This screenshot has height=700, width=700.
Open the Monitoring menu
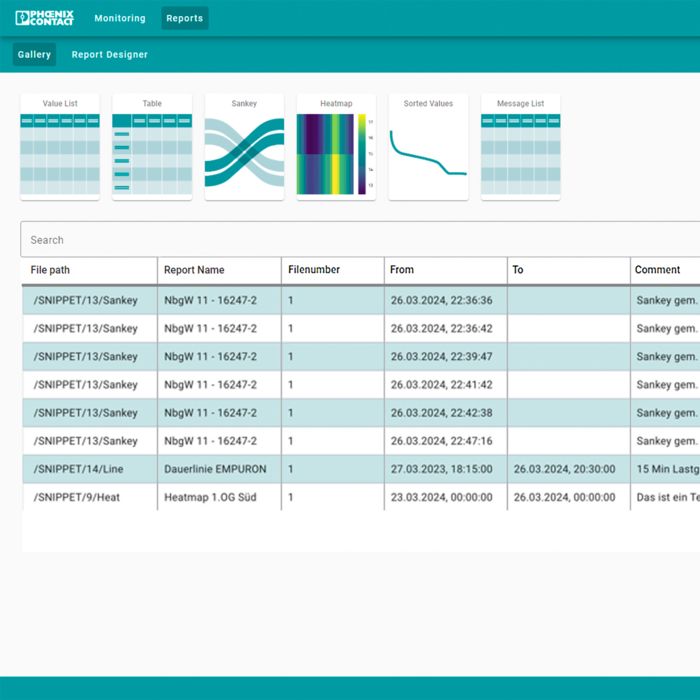(120, 18)
